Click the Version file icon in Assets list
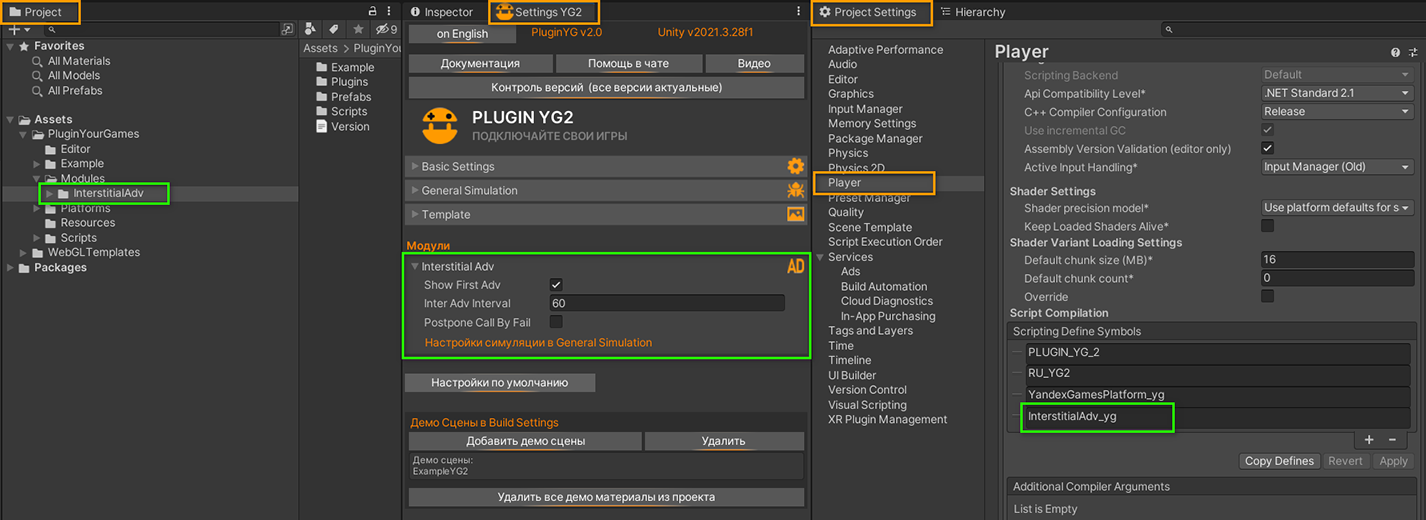Screen dimensions: 1426x520 tap(322, 127)
